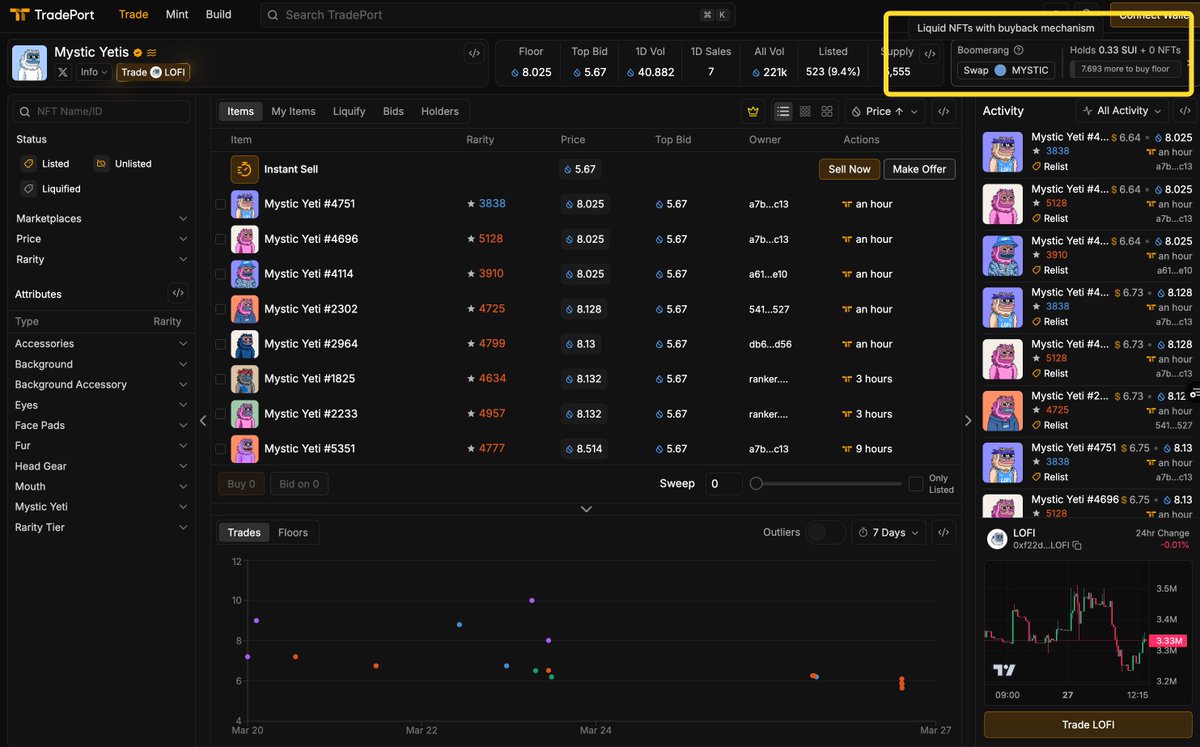Open the 7 Days time range dropdown
Viewport: 1200px width, 747px height.
pyautogui.click(x=888, y=532)
